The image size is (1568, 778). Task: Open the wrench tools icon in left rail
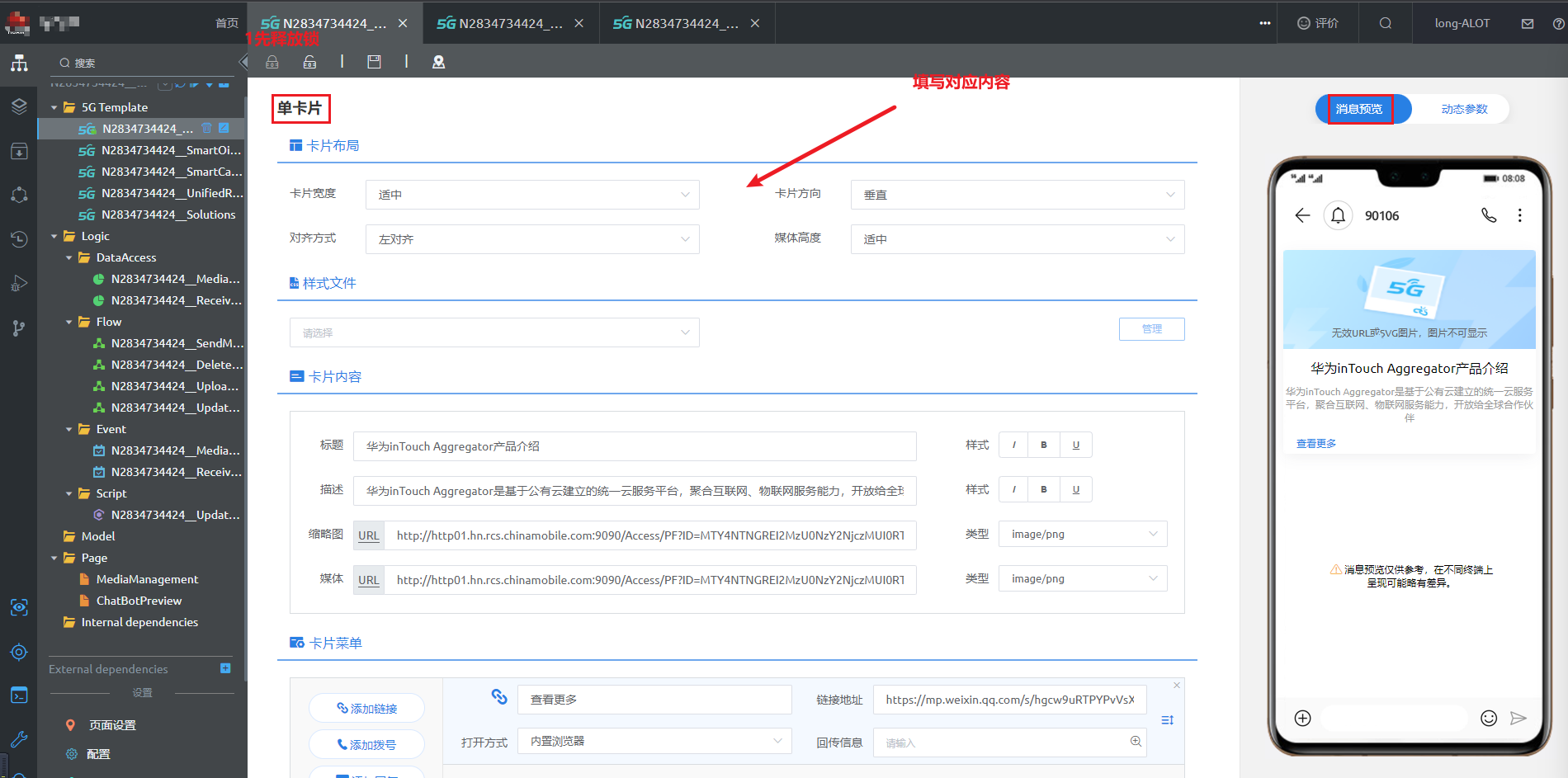pos(19,739)
